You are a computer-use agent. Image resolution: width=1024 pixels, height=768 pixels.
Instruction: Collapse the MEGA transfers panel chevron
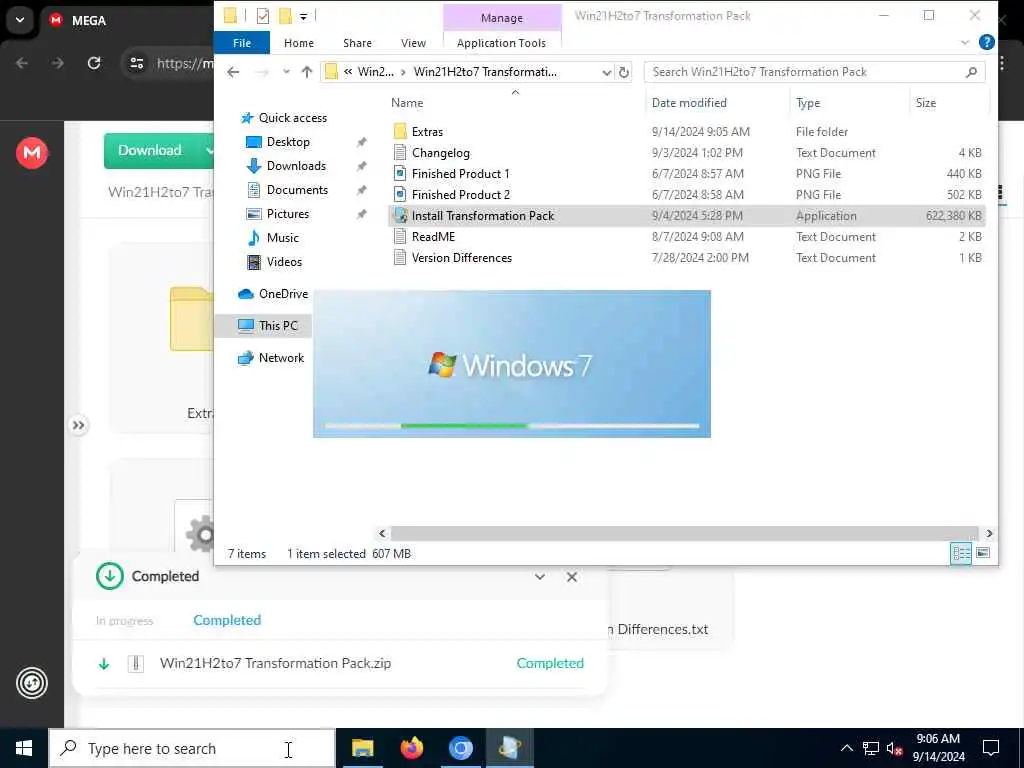(x=539, y=577)
